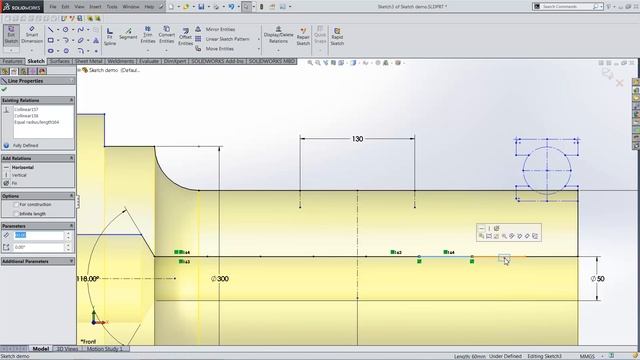Screen dimensions: 640x360
Task: Click the Exit Sketch tool
Action: (x=11, y=36)
